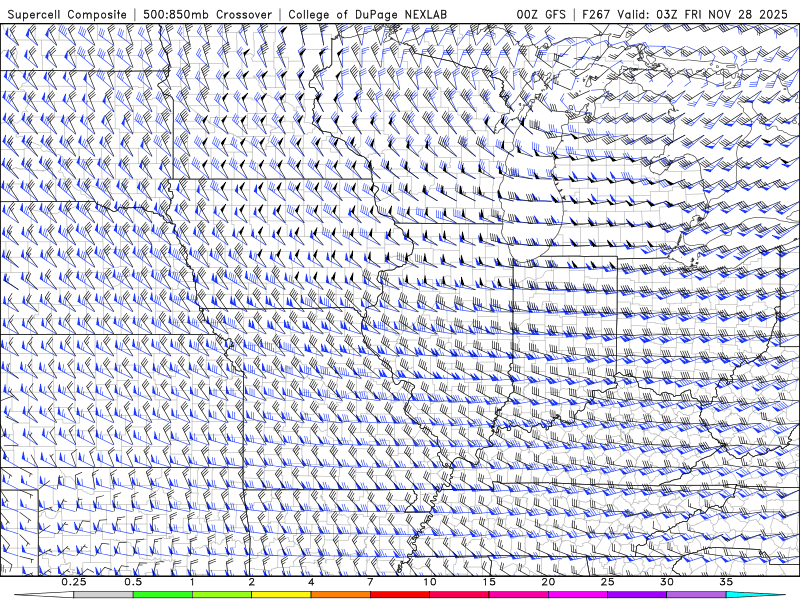Click the "1" colorbar label
800x600 pixels.
point(192,582)
